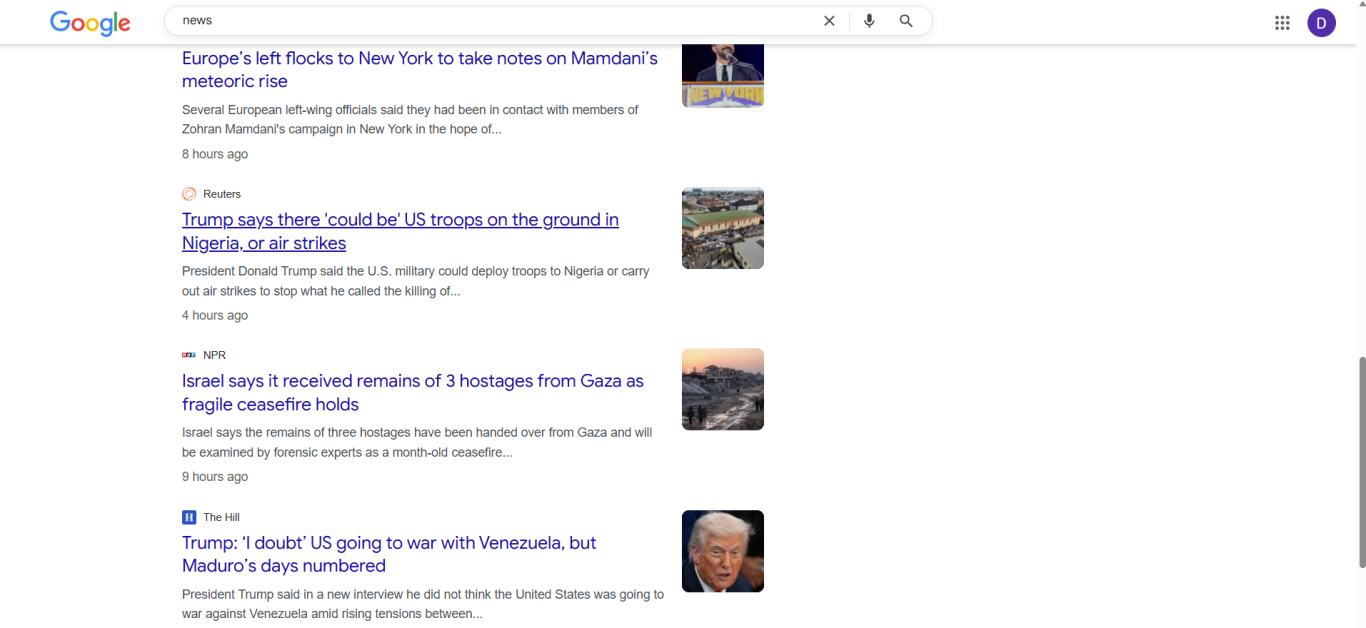Click the Gaza ruins sunset thumbnail

coord(722,389)
